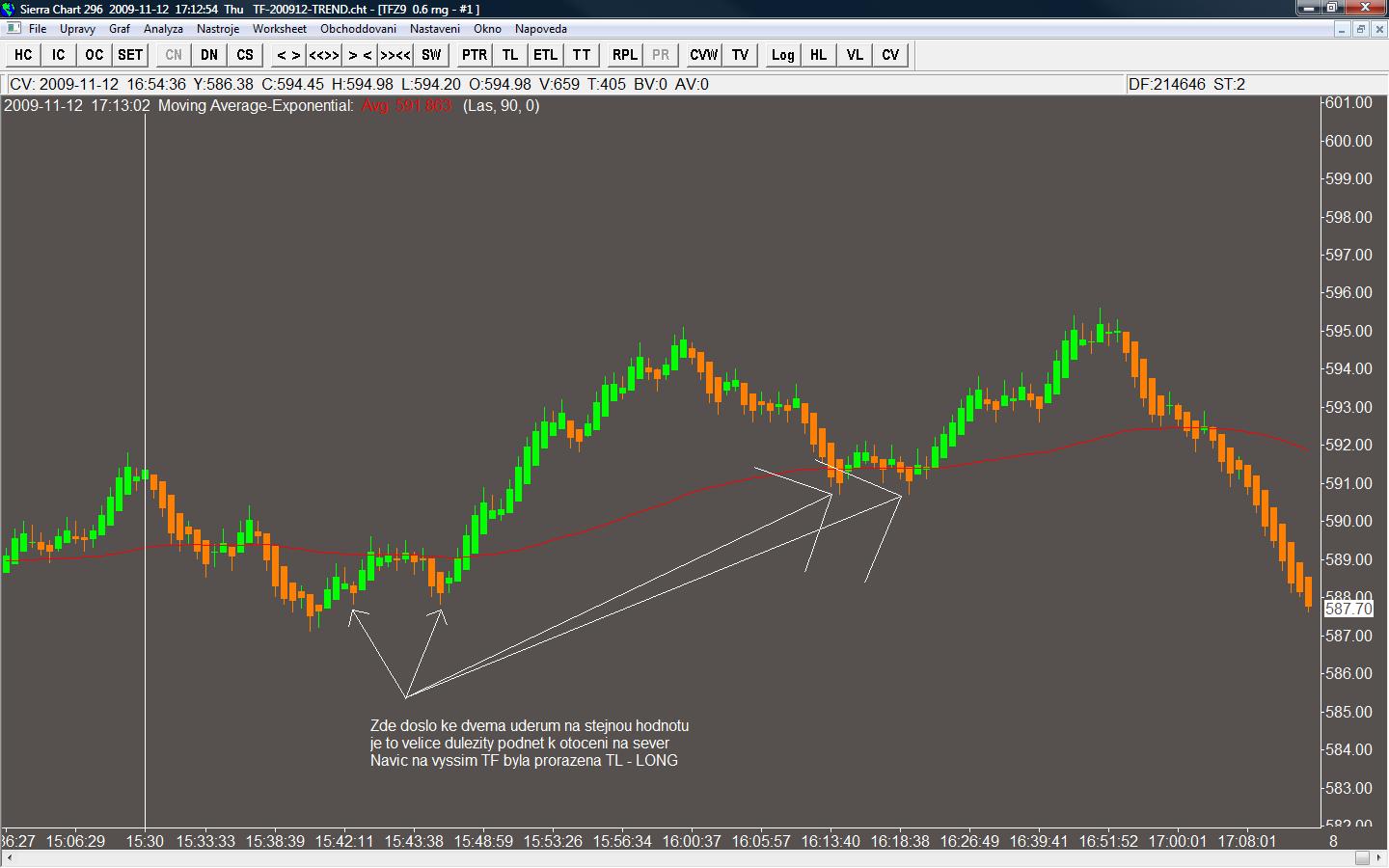Screen dimensions: 1389x868
Task: Switch on Log scale with the Log button
Action: (x=783, y=55)
